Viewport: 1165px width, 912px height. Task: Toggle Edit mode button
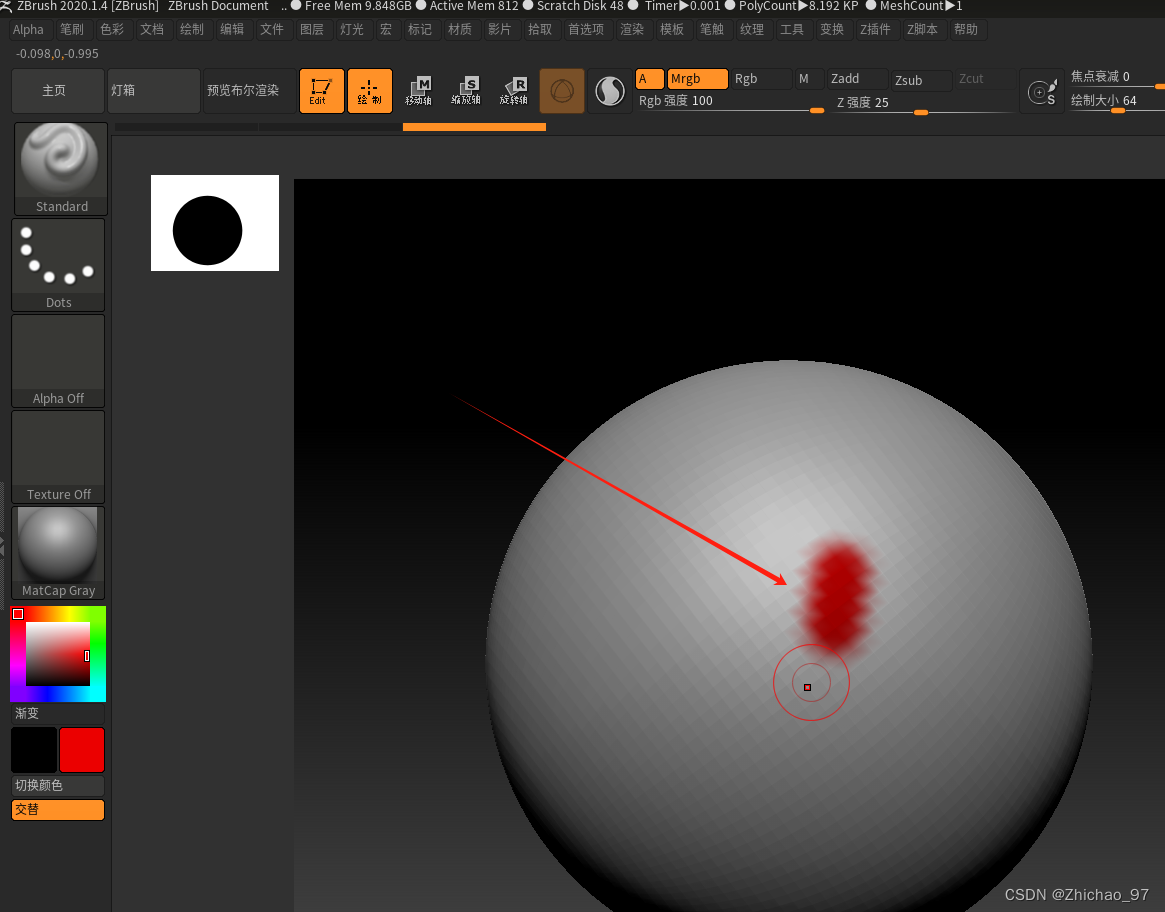click(322, 91)
